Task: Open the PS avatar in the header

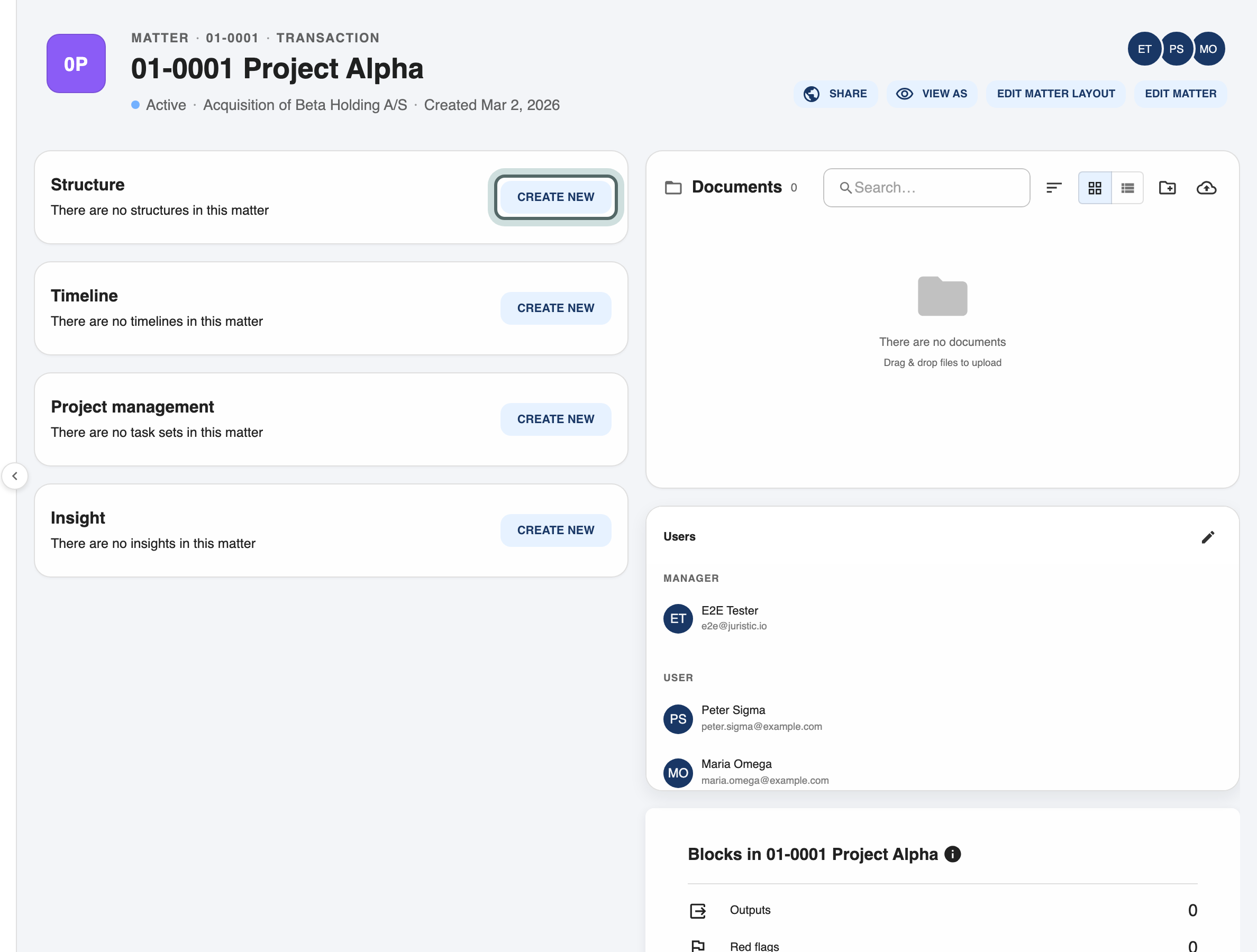Action: [1176, 49]
